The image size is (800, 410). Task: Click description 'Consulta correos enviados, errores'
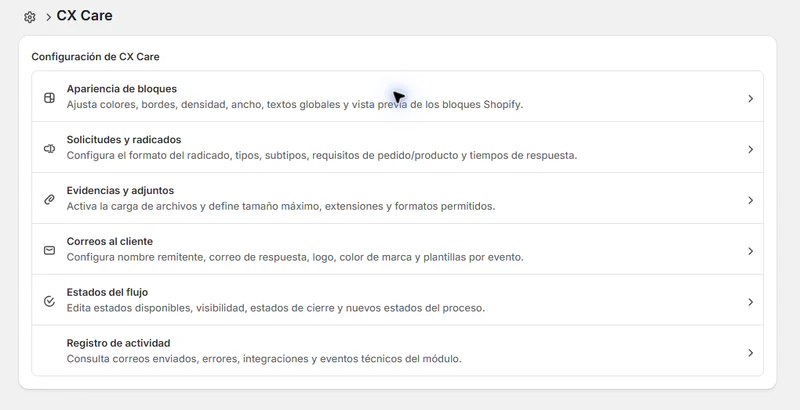[264, 359]
